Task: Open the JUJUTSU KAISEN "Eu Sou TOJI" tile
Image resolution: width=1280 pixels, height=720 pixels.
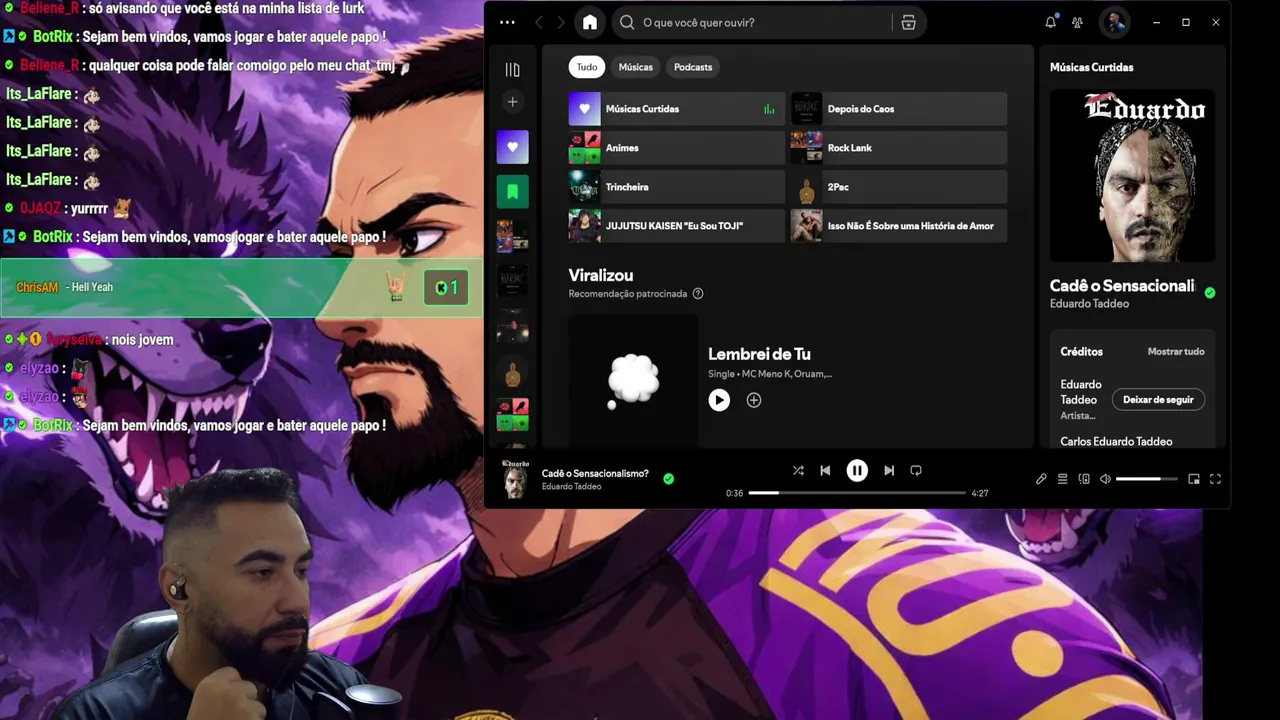Action: click(x=677, y=226)
